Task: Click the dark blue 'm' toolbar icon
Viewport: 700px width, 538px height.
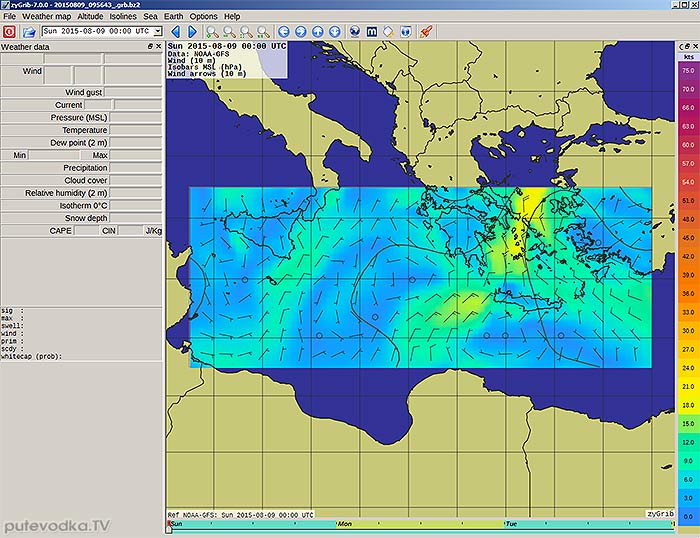Action: coord(372,32)
